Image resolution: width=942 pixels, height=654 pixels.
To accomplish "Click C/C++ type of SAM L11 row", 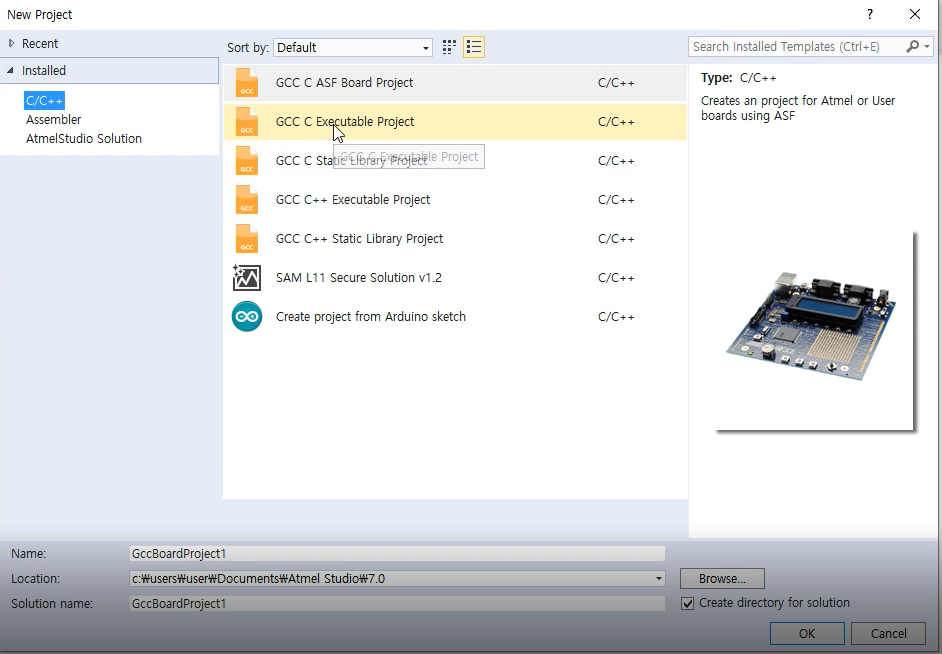I will 616,277.
